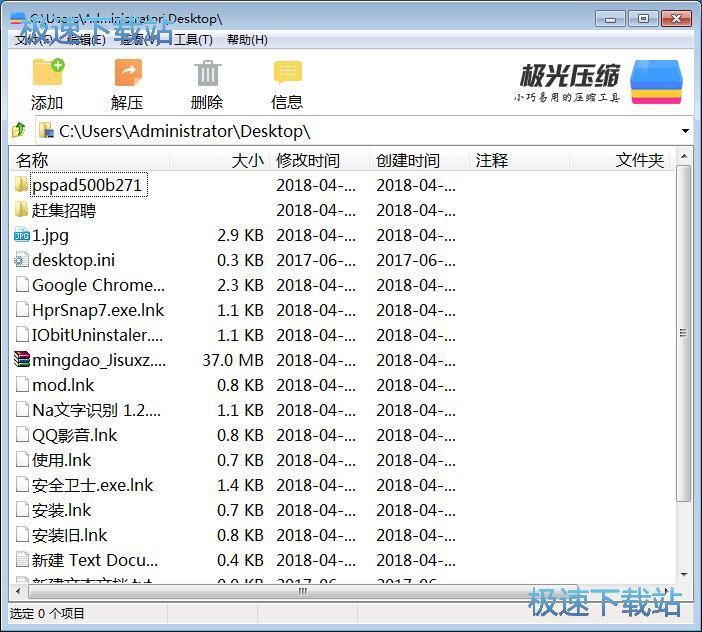Click the Add (添加) toolbar icon
The image size is (702, 632).
tap(48, 72)
